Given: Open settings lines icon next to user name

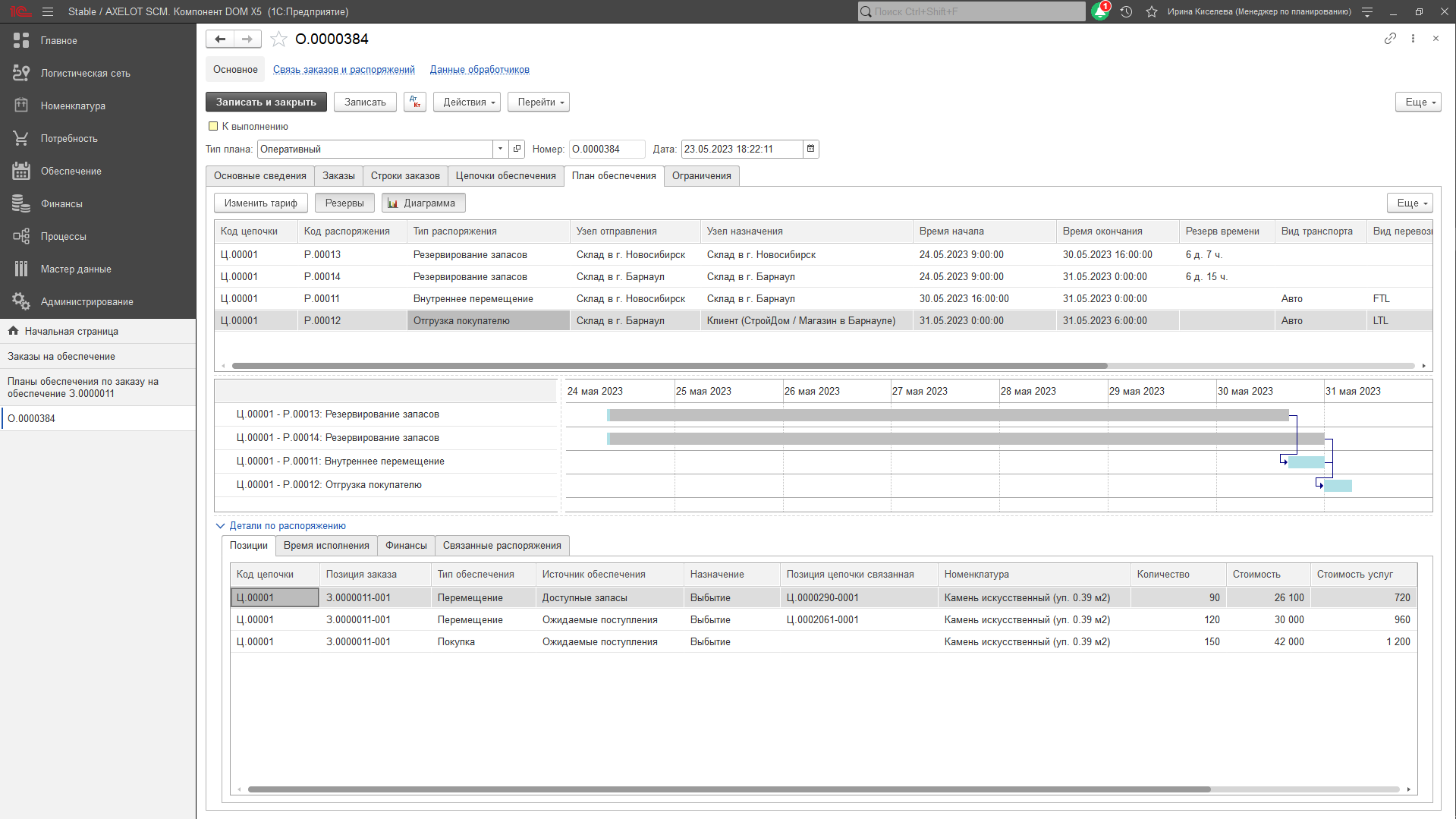Looking at the screenshot, I should point(1367,11).
